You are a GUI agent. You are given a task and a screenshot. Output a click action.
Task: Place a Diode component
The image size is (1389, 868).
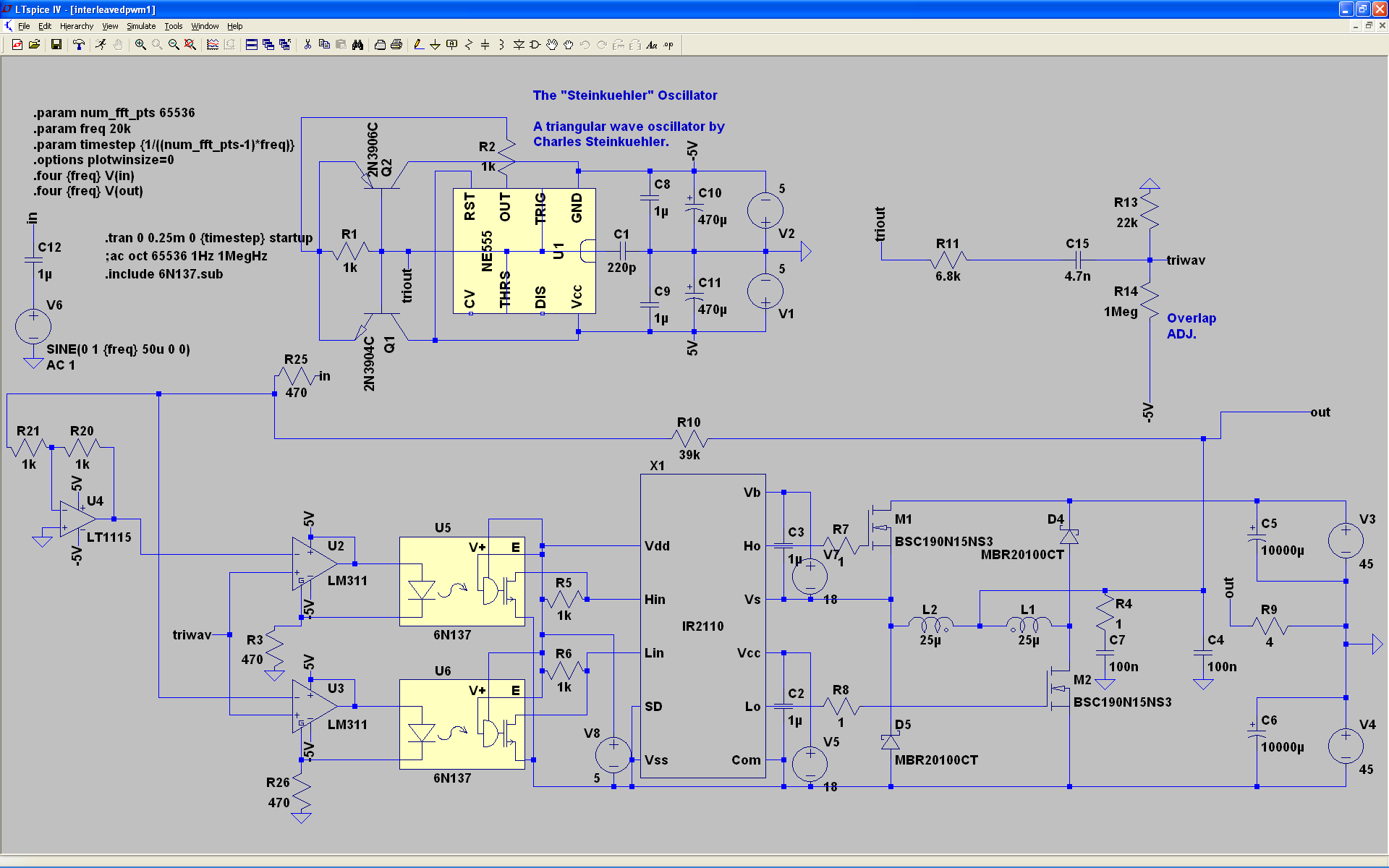pyautogui.click(x=519, y=45)
